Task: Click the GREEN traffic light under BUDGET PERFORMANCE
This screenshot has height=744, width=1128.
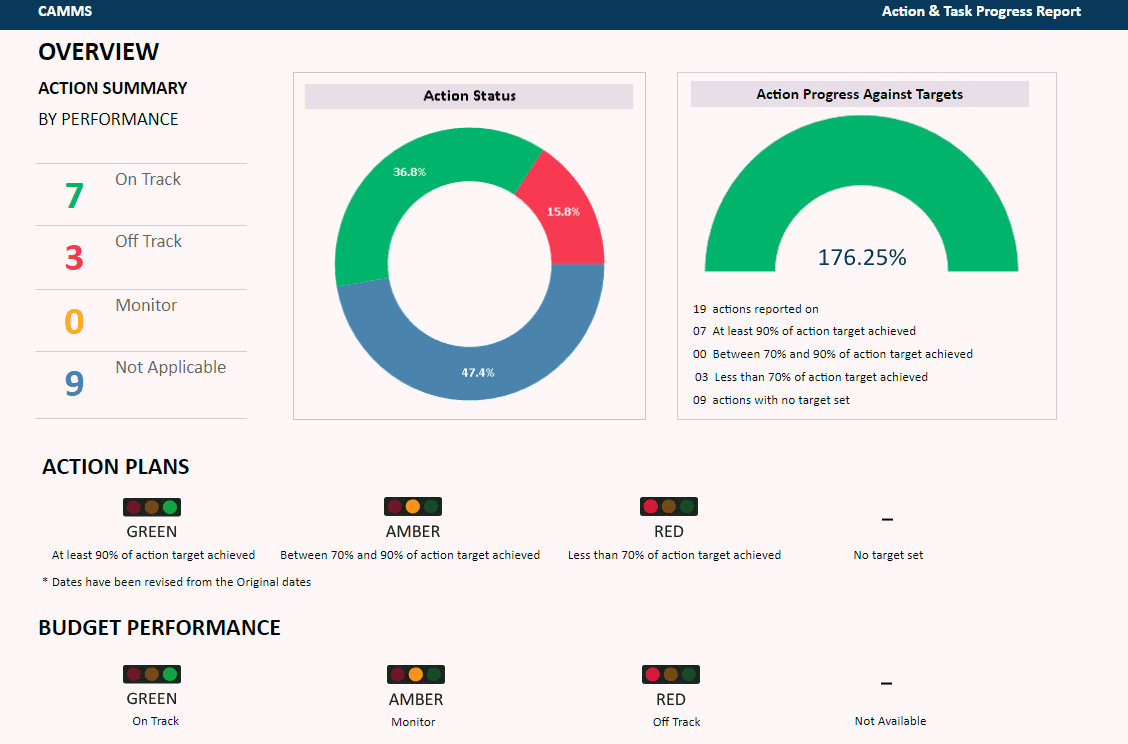Action: (151, 674)
